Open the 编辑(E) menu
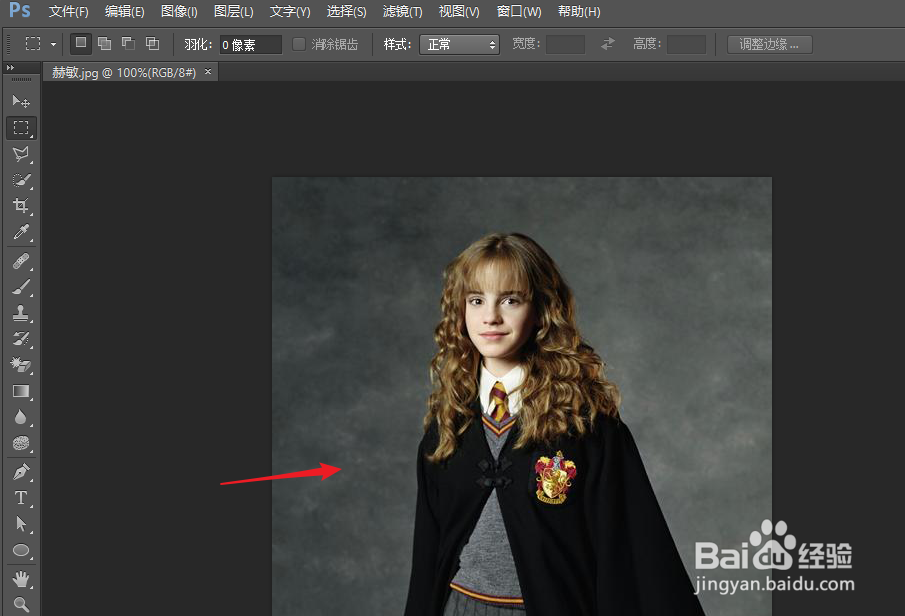 125,12
